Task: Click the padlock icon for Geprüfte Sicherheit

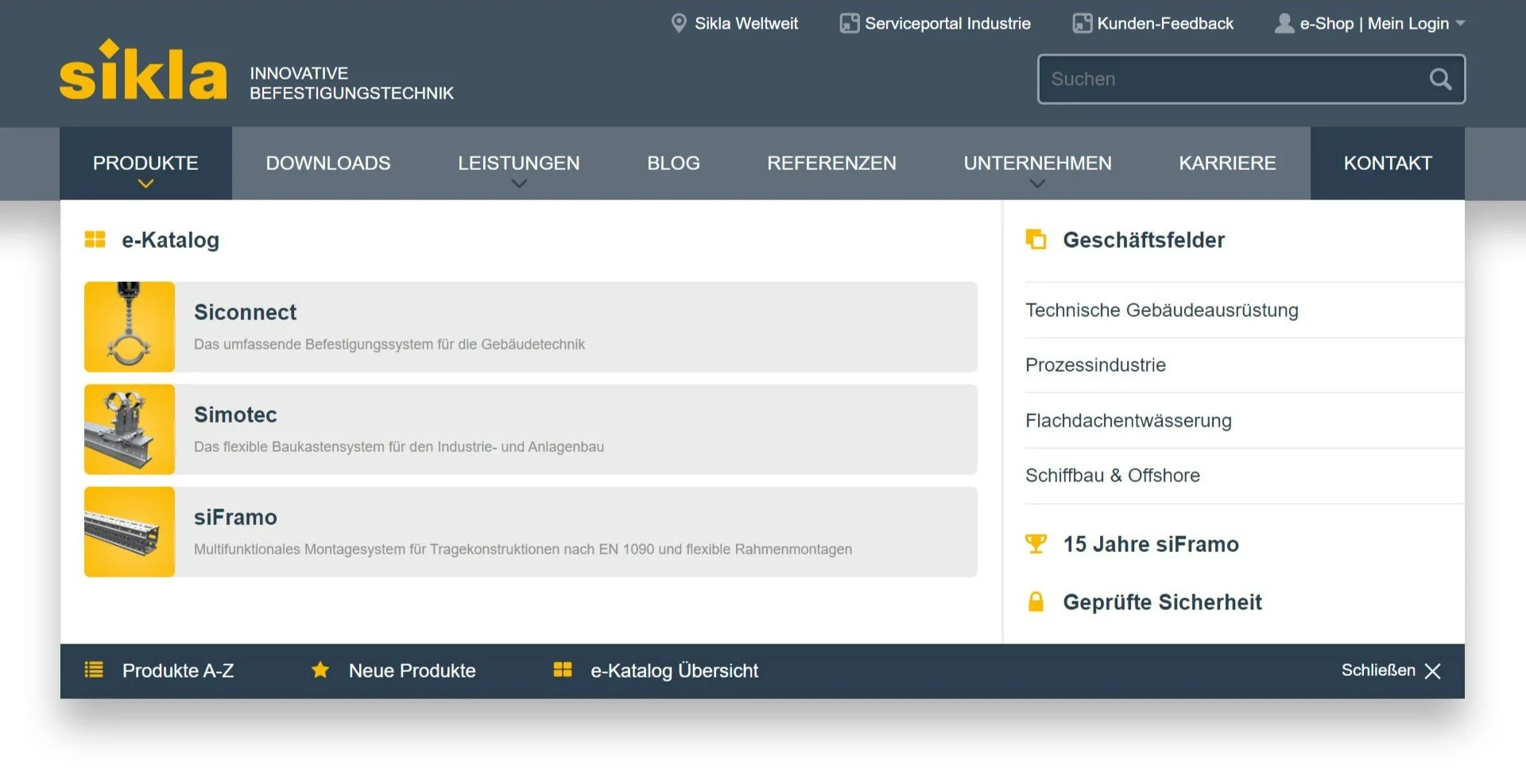Action: coord(1036,601)
